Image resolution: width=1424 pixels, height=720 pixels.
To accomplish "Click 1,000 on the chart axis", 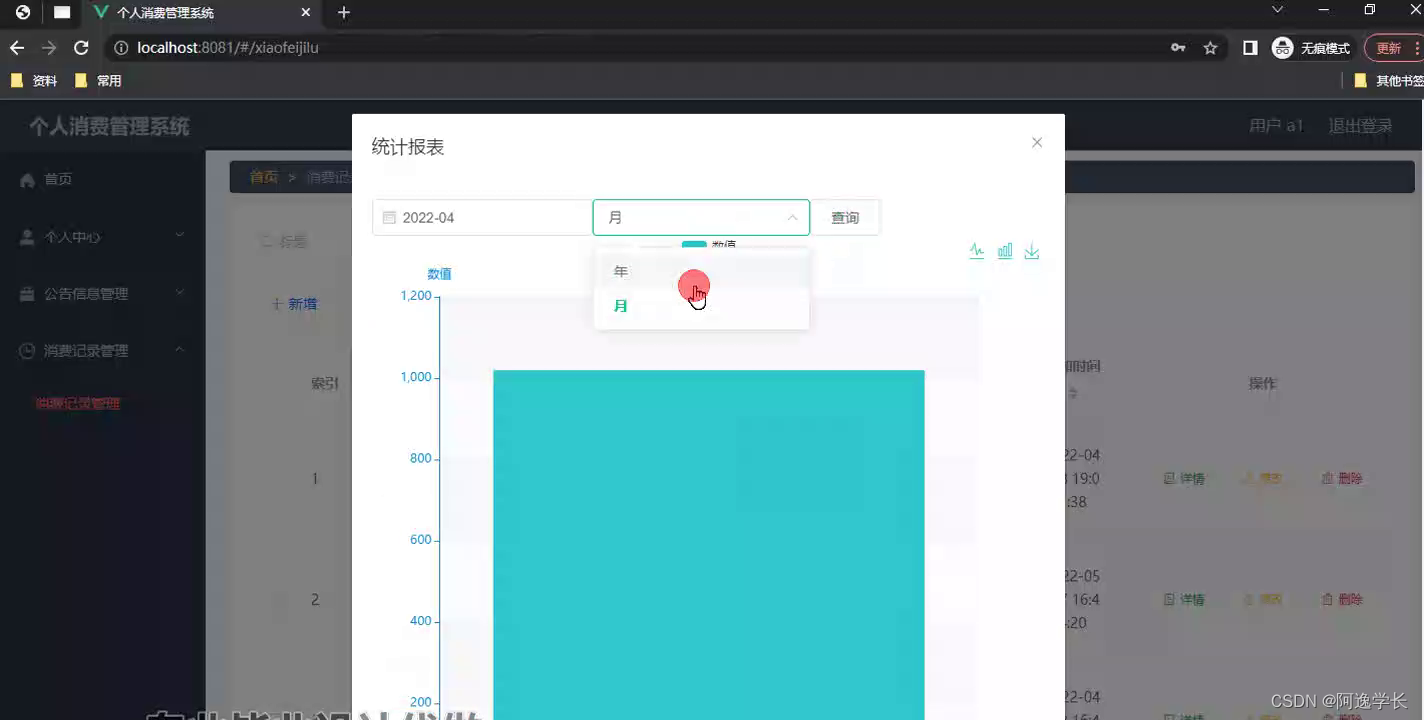I will (x=415, y=377).
